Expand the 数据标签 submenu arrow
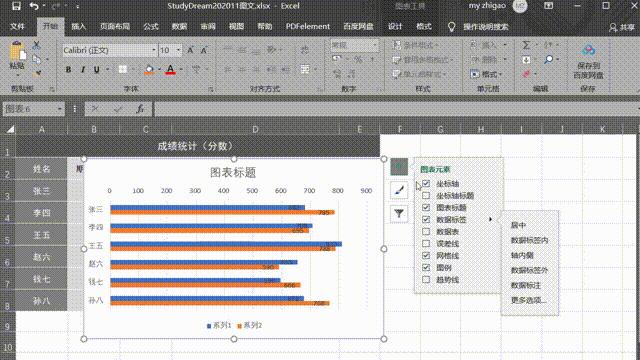The image size is (640, 360). coord(490,220)
